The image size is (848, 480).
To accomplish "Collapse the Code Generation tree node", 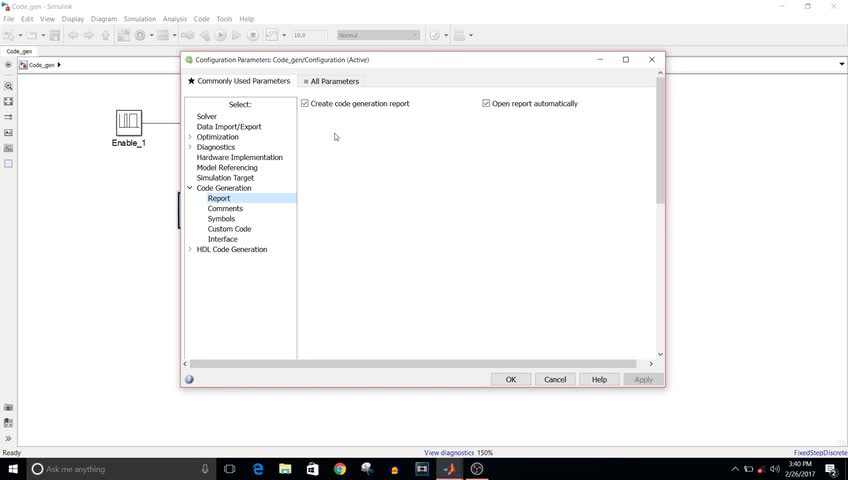I will point(190,188).
